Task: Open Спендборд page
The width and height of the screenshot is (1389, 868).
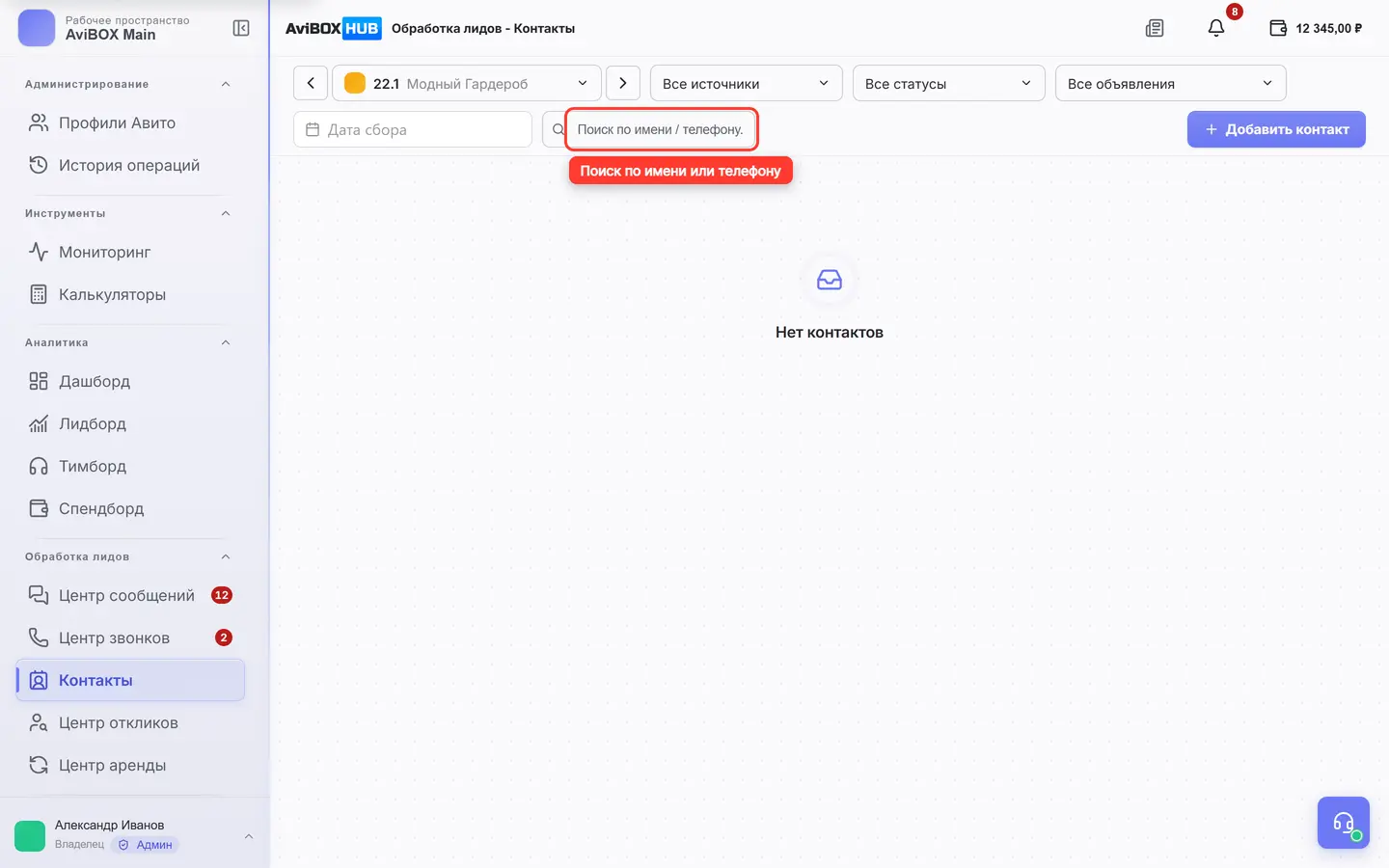Action: (130, 508)
